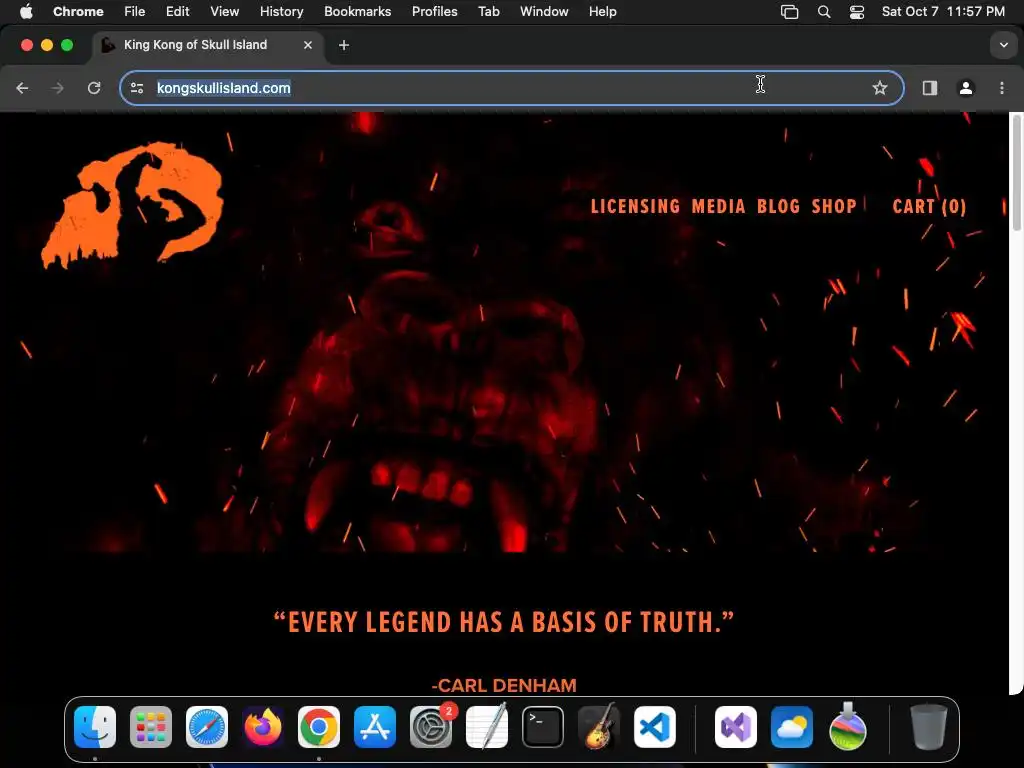Image resolution: width=1024 pixels, height=768 pixels.
Task: Open Visual Studio Code from the Dock
Action: [654, 727]
